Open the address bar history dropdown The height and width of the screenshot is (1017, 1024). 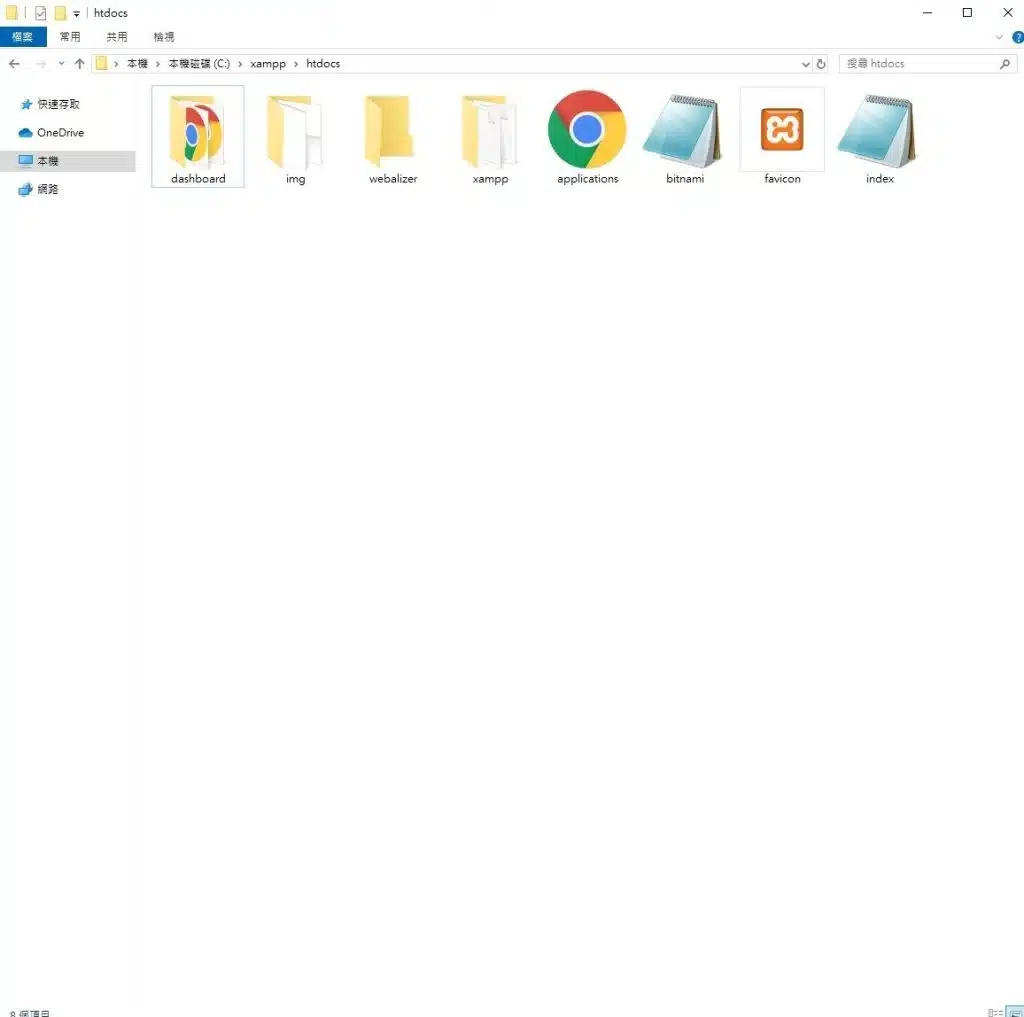(806, 63)
